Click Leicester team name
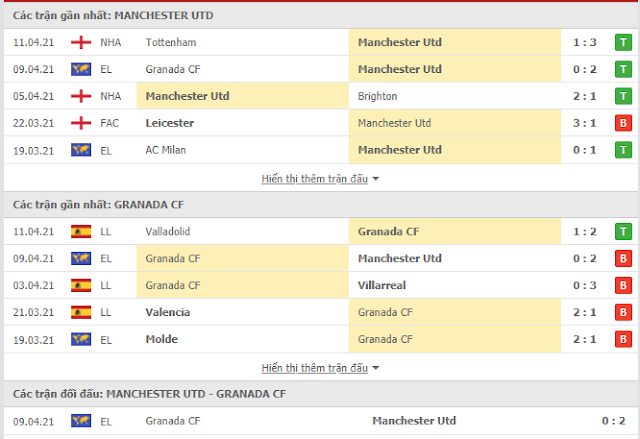 170,123
